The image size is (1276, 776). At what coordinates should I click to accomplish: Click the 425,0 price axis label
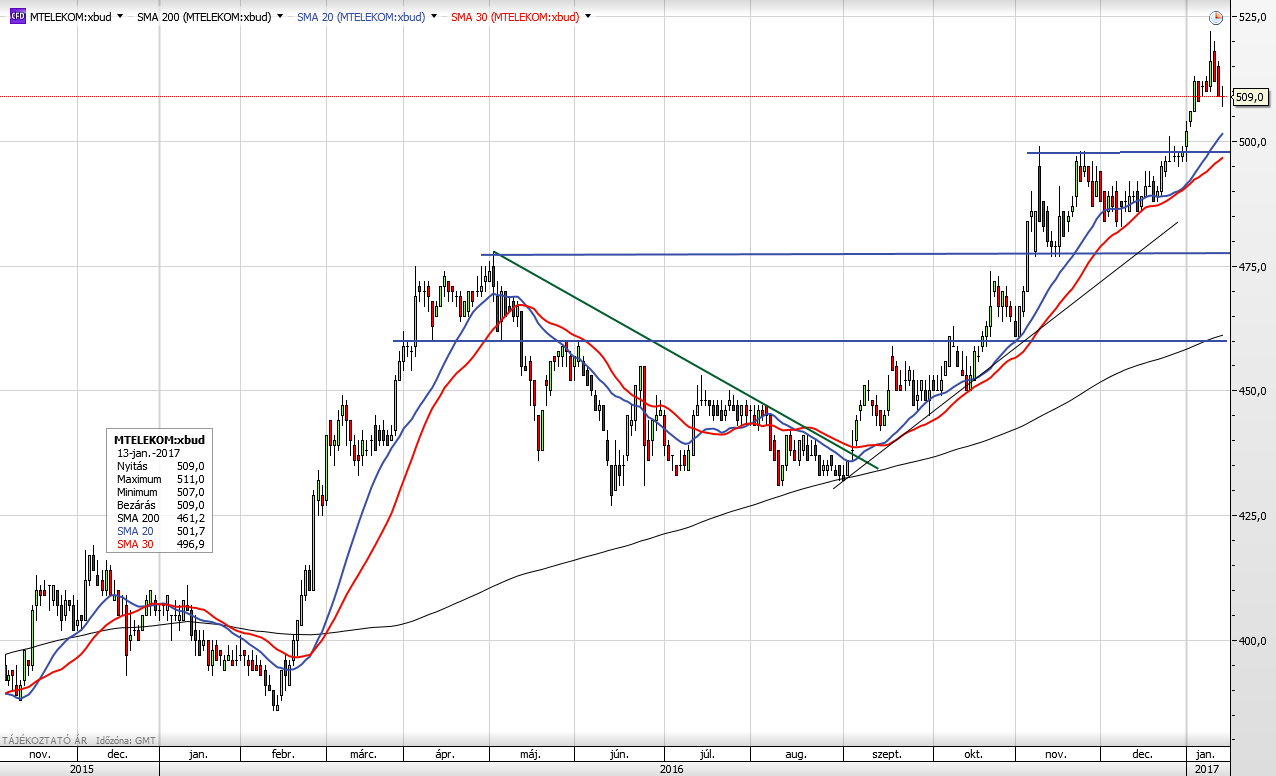point(1253,516)
